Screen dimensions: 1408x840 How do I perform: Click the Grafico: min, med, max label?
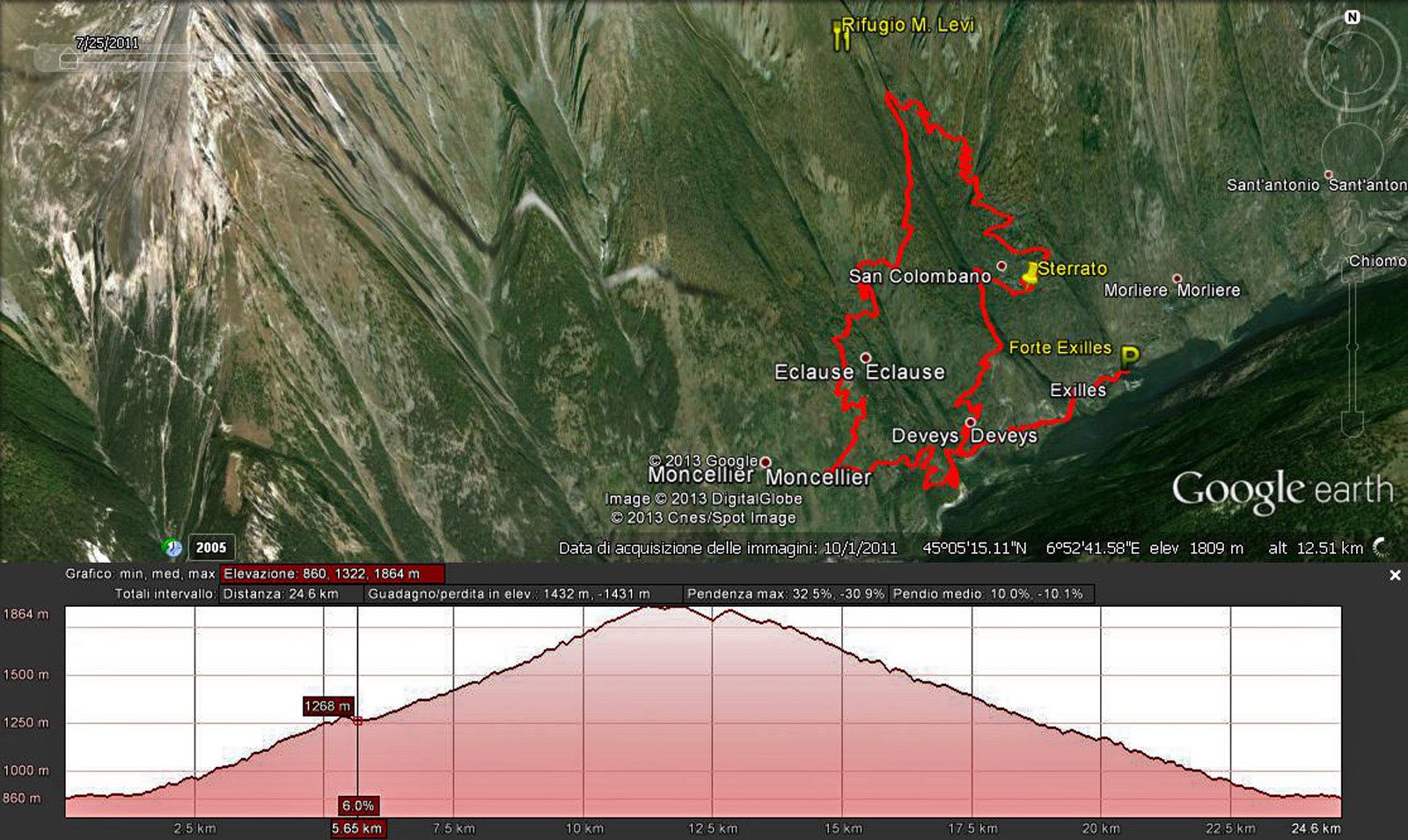point(140,573)
